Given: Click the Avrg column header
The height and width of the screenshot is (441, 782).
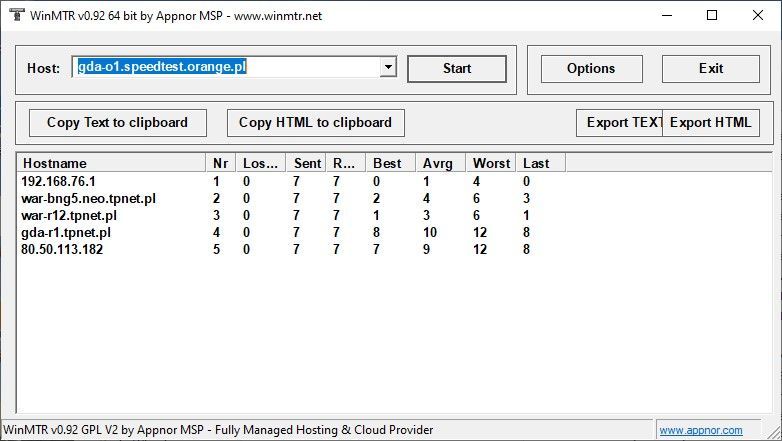Looking at the screenshot, I should tap(439, 163).
